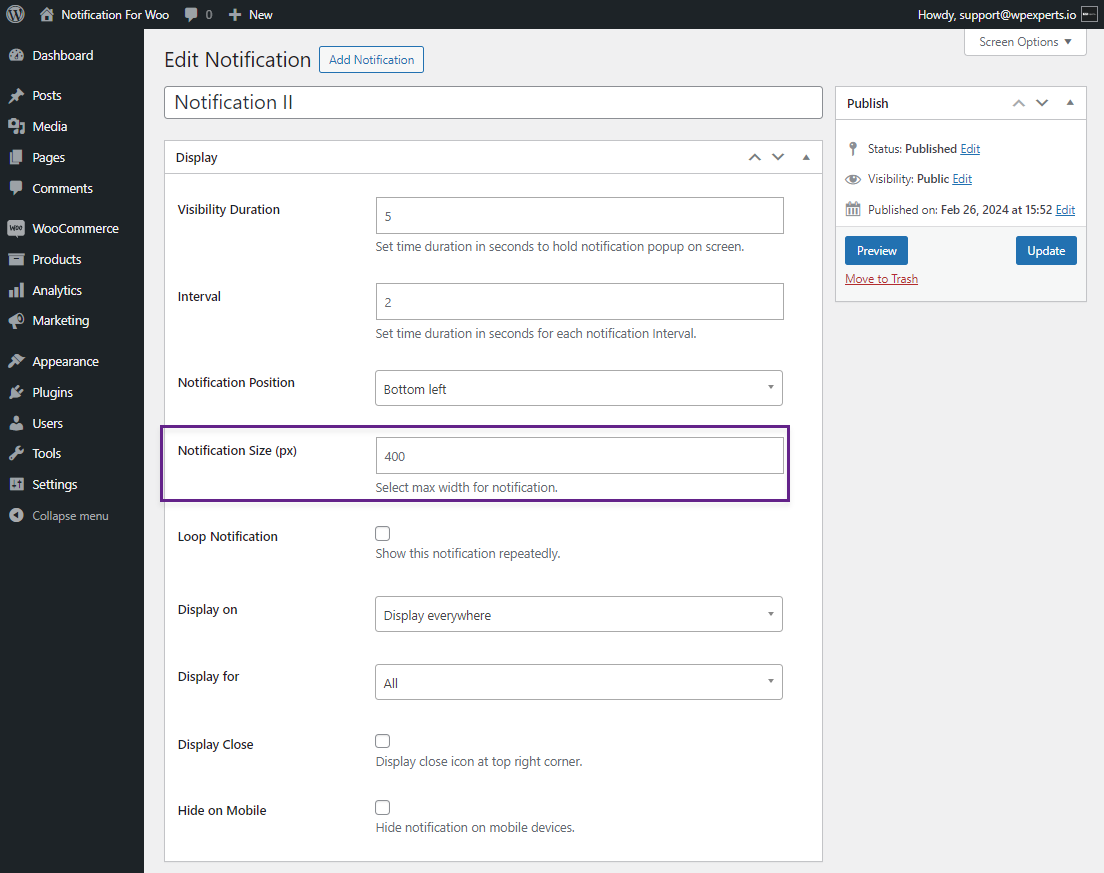The height and width of the screenshot is (873, 1104).
Task: Click the calendar icon beside Published on
Action: 853,209
